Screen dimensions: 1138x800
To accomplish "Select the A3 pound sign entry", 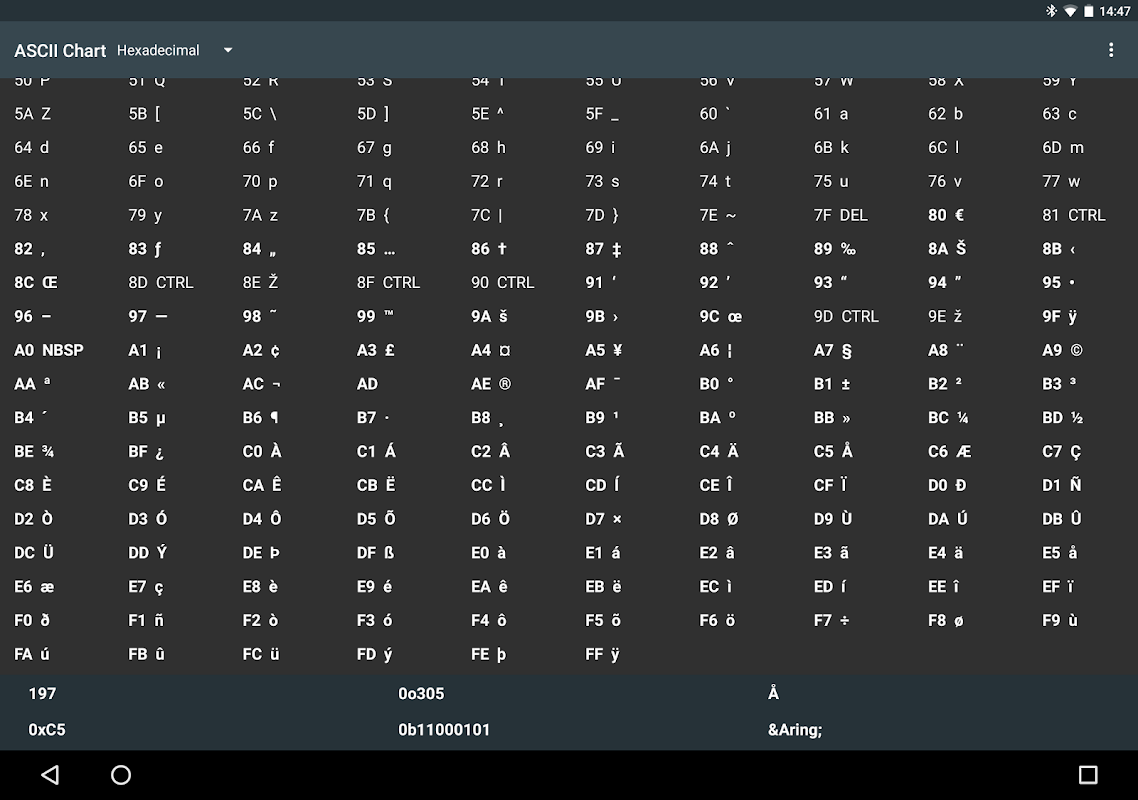I will [x=376, y=350].
